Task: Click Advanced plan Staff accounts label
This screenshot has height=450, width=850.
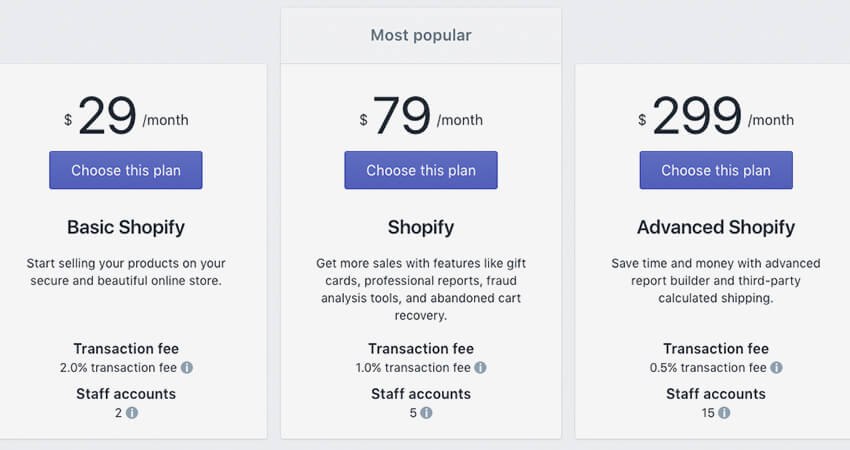Action: (716, 394)
